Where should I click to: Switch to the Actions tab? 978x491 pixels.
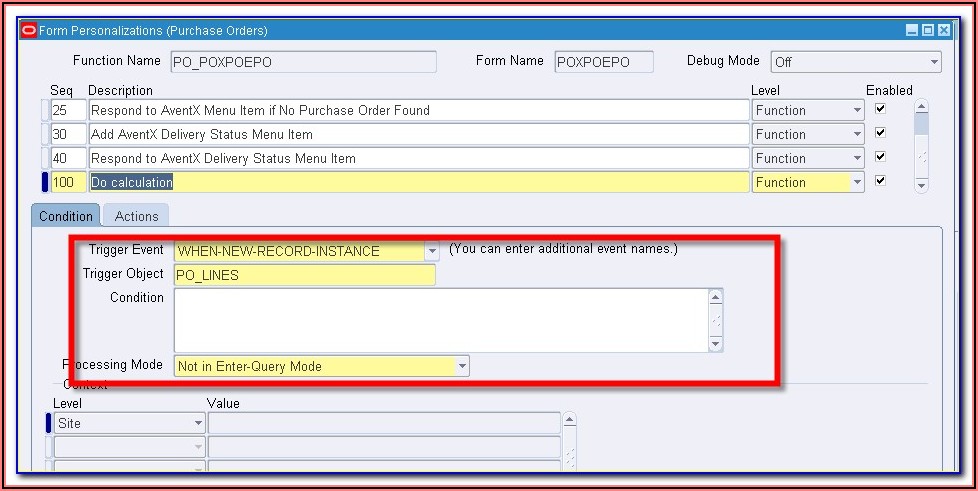coord(136,216)
